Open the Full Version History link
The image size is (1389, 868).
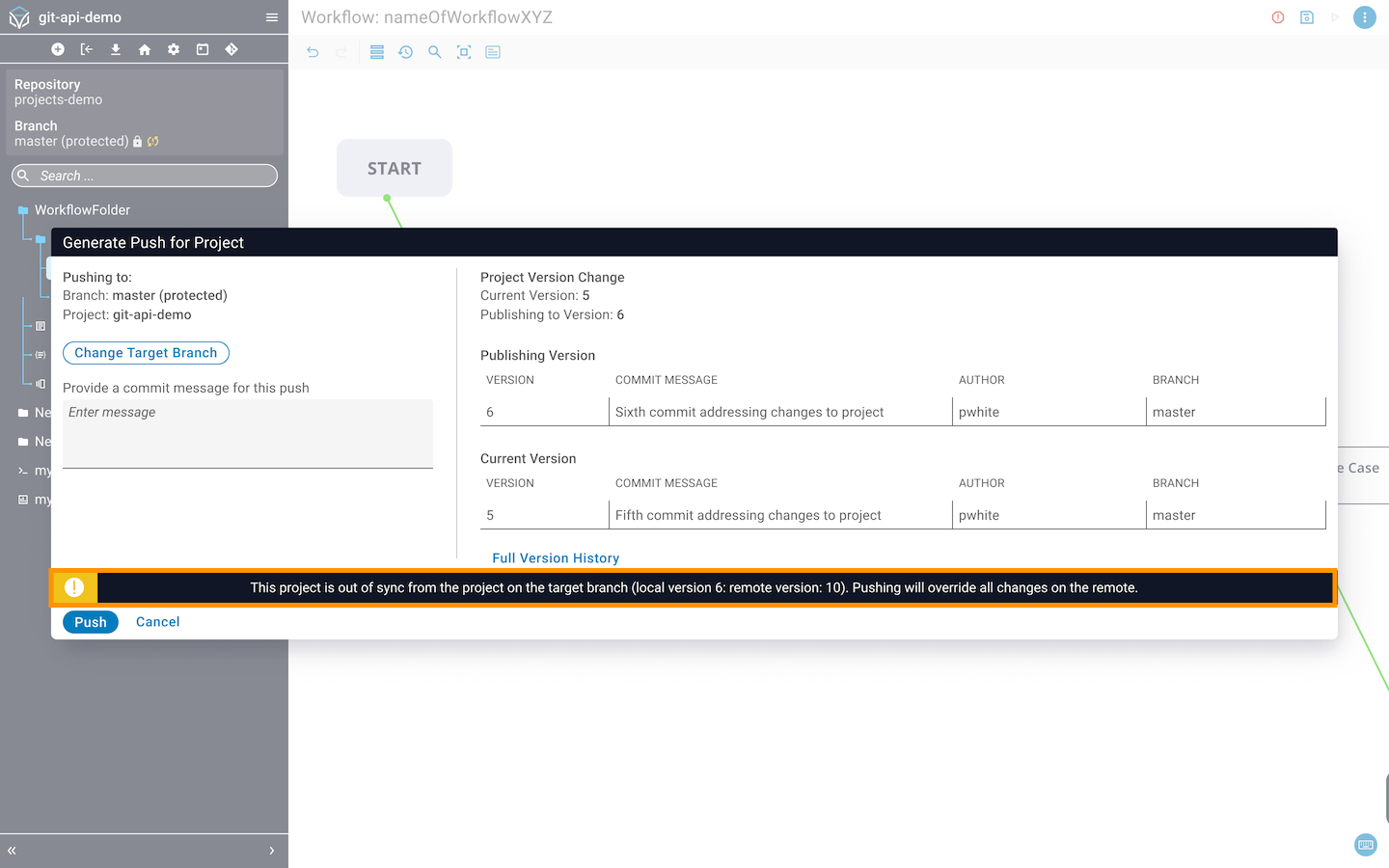556,558
